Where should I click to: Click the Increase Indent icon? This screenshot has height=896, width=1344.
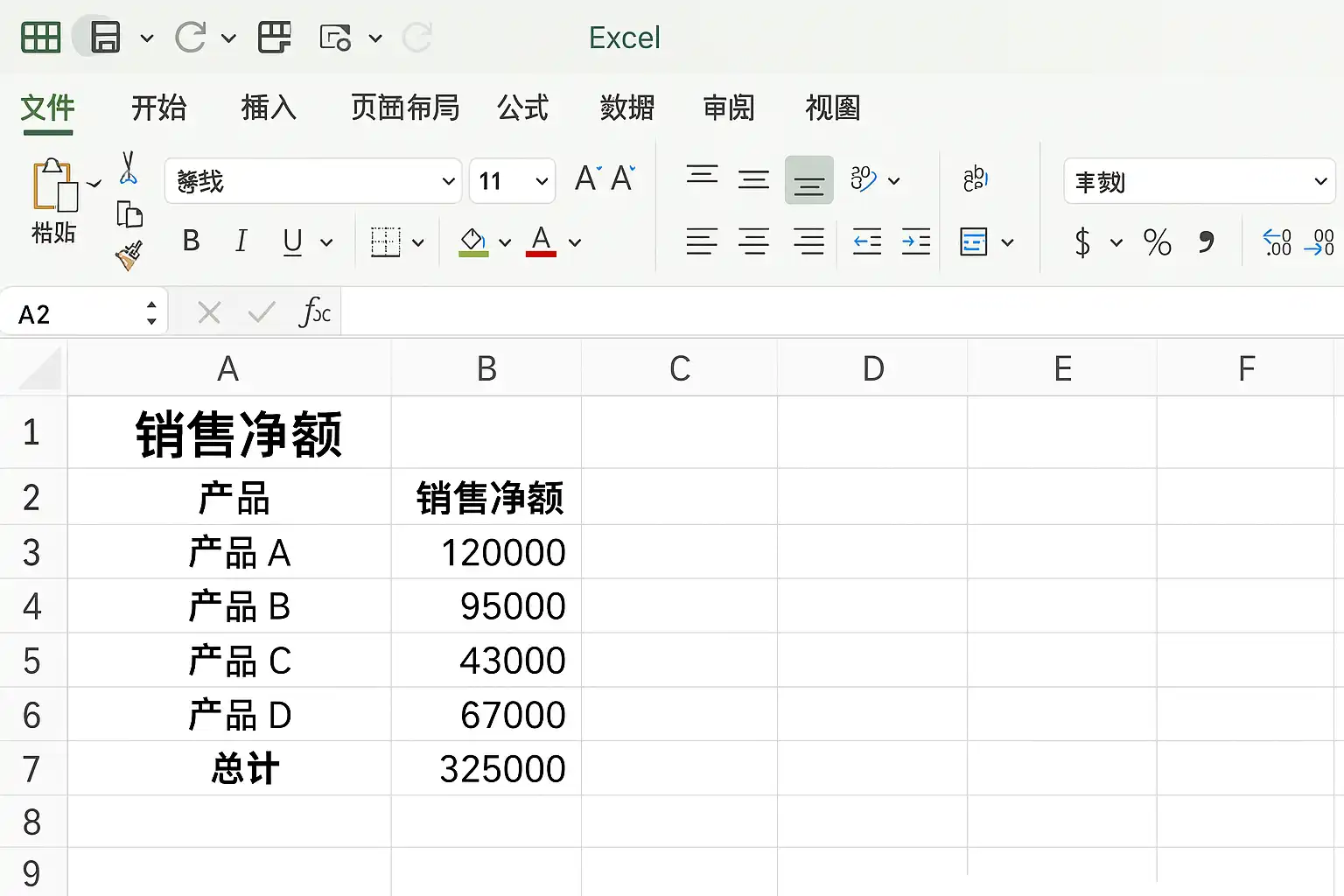(x=915, y=241)
